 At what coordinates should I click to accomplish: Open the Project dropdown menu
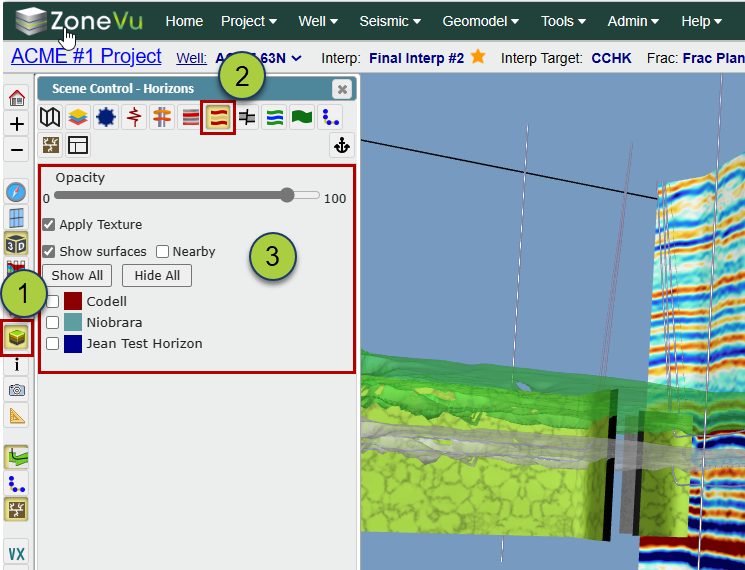tap(249, 21)
